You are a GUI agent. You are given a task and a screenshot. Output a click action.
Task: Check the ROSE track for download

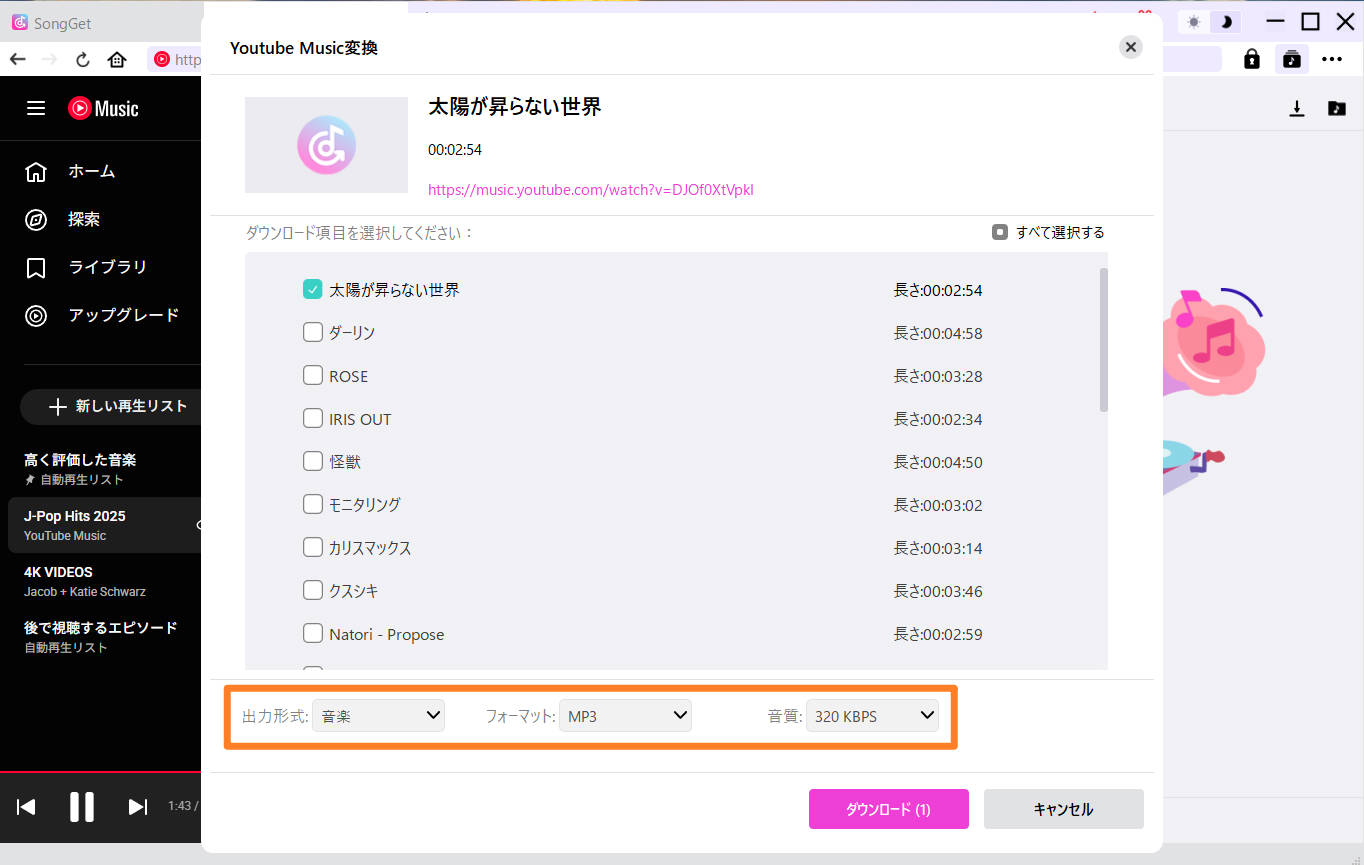(x=313, y=376)
